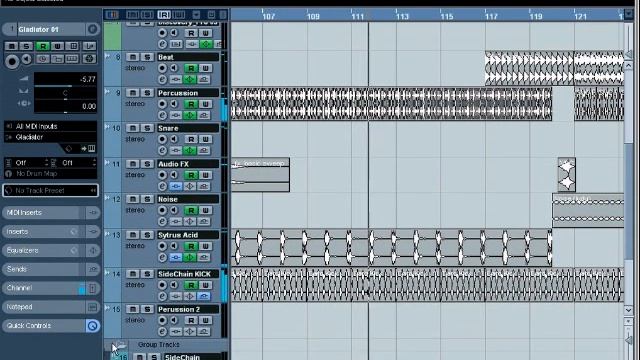Click the Notepad section icon
Image resolution: width=640 pixels, height=360 pixels.
coord(93,307)
